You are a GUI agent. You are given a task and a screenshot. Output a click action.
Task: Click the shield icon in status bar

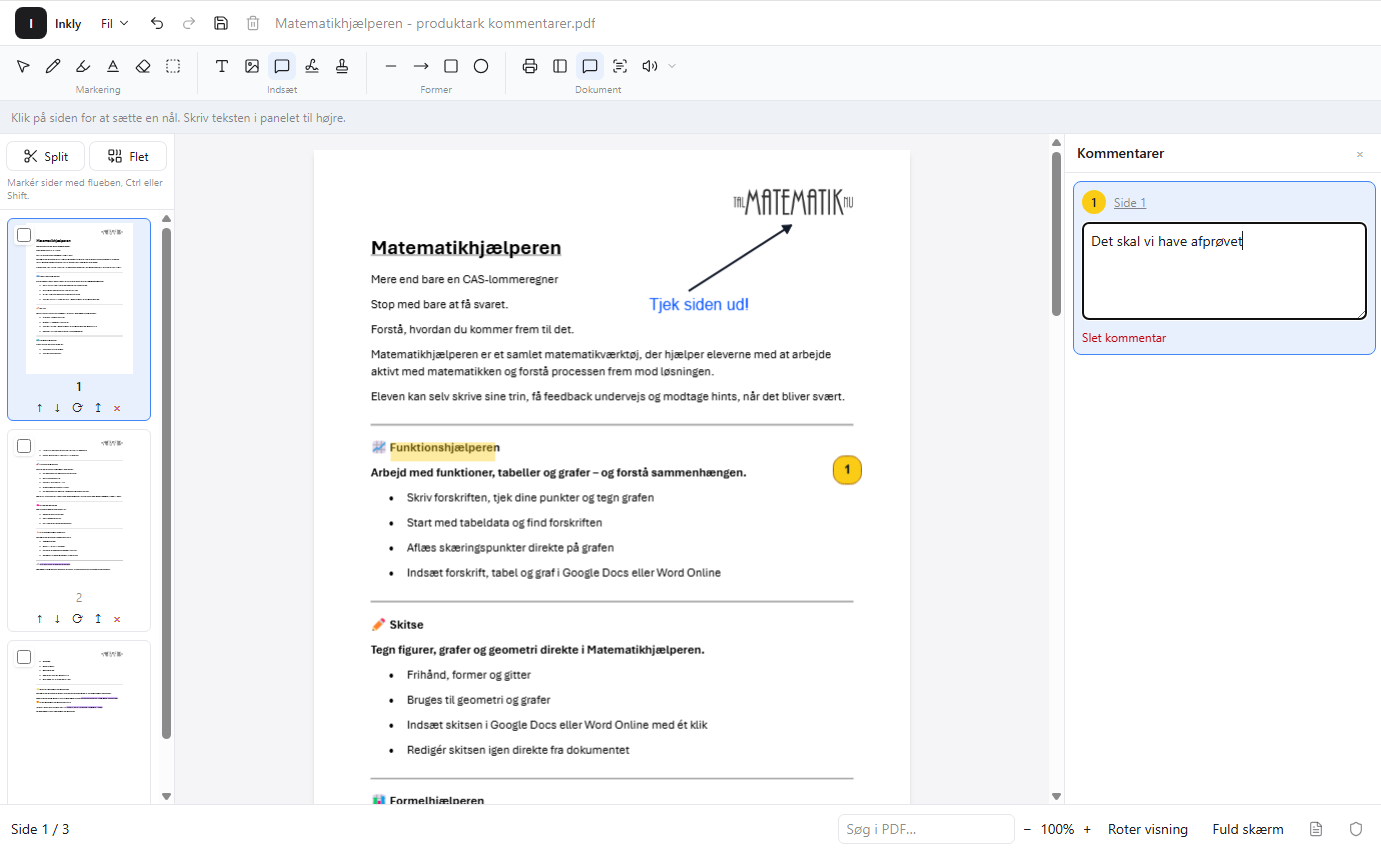coord(1356,829)
